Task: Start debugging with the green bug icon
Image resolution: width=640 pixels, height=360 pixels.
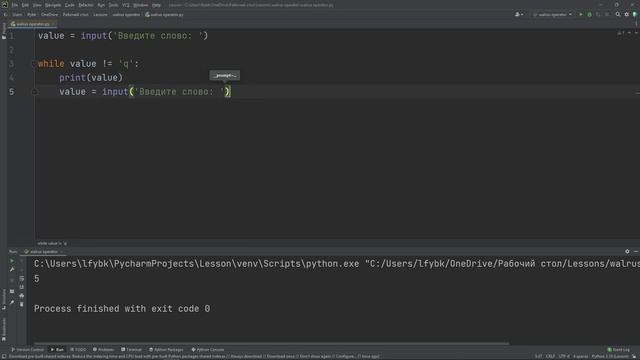Action: click(x=589, y=14)
